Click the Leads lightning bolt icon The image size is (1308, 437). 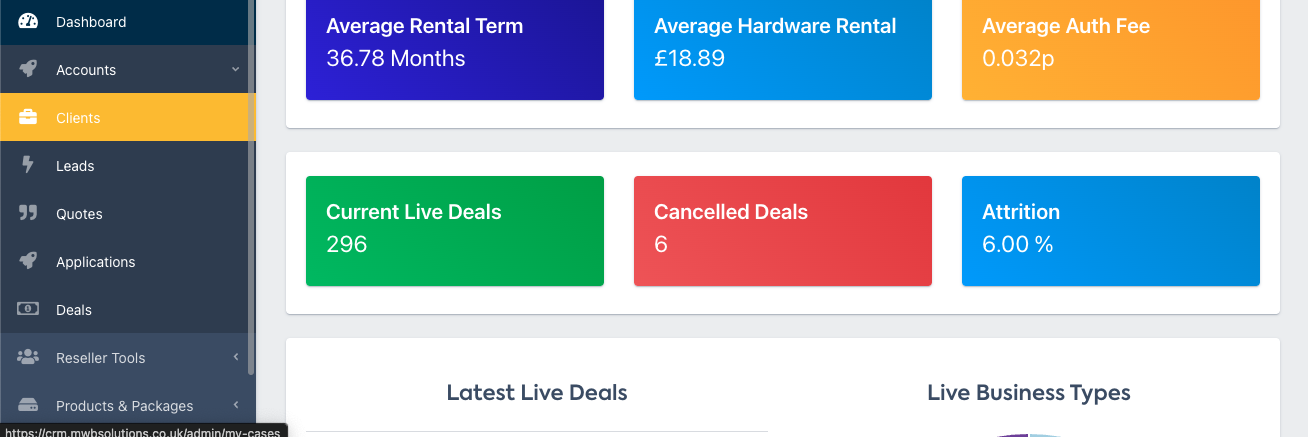click(x=28, y=165)
